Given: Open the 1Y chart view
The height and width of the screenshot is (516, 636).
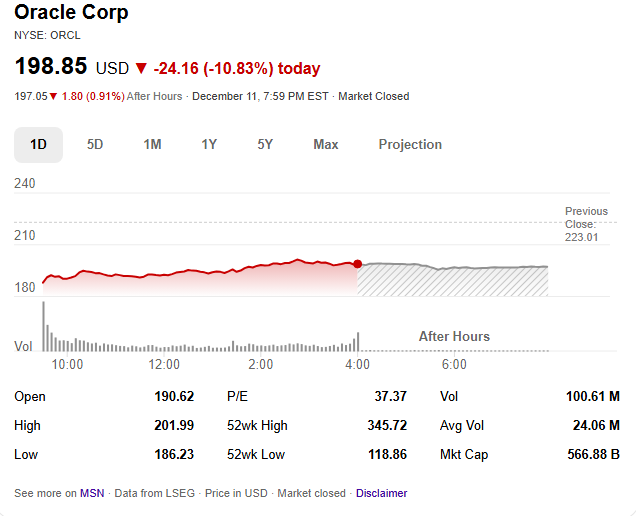Looking at the screenshot, I should point(209,144).
